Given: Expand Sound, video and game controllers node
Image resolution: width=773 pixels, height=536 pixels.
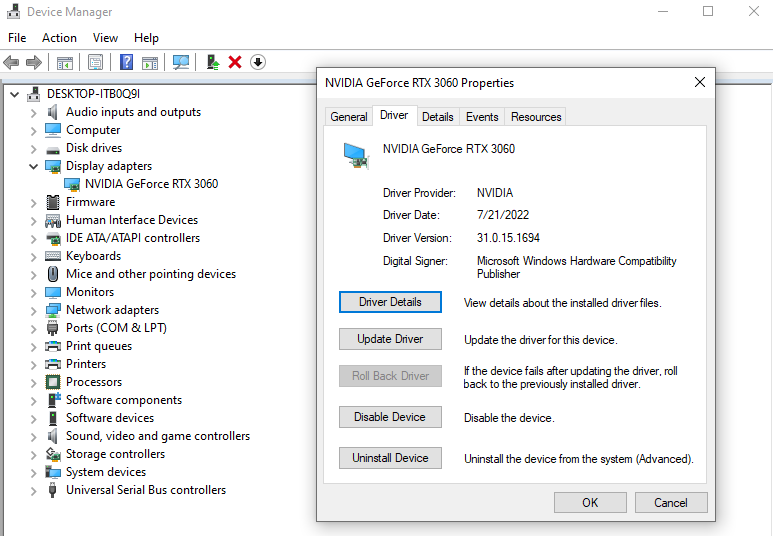Looking at the screenshot, I should [33, 436].
